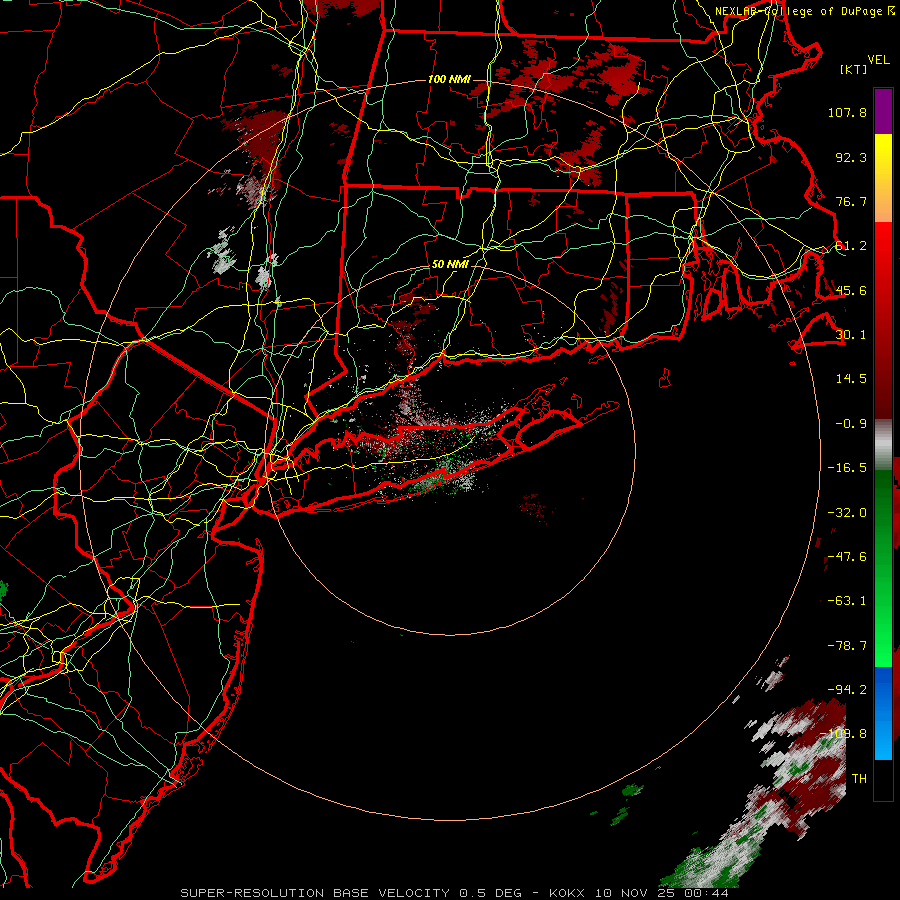The height and width of the screenshot is (900, 900).
Task: Click the [KT] units label
Action: point(854,69)
